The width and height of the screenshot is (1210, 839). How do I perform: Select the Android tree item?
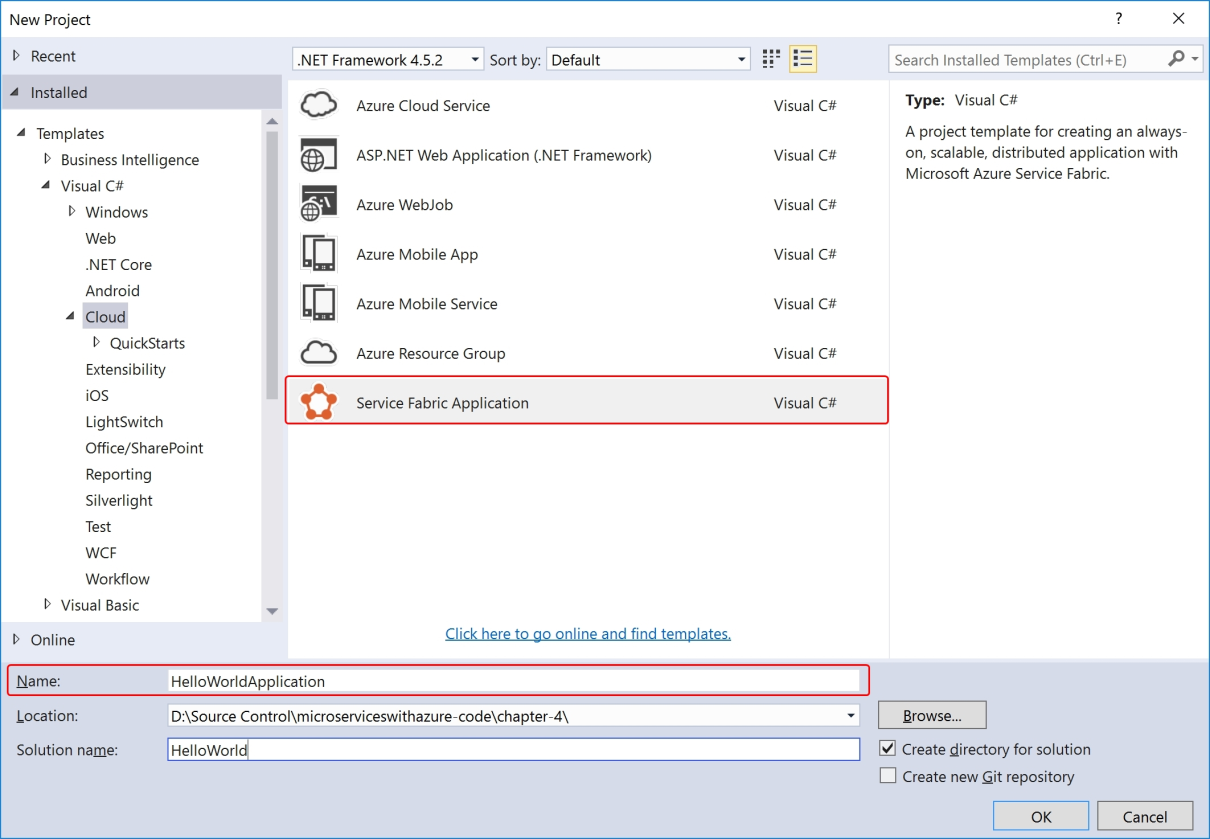pyautogui.click(x=113, y=290)
